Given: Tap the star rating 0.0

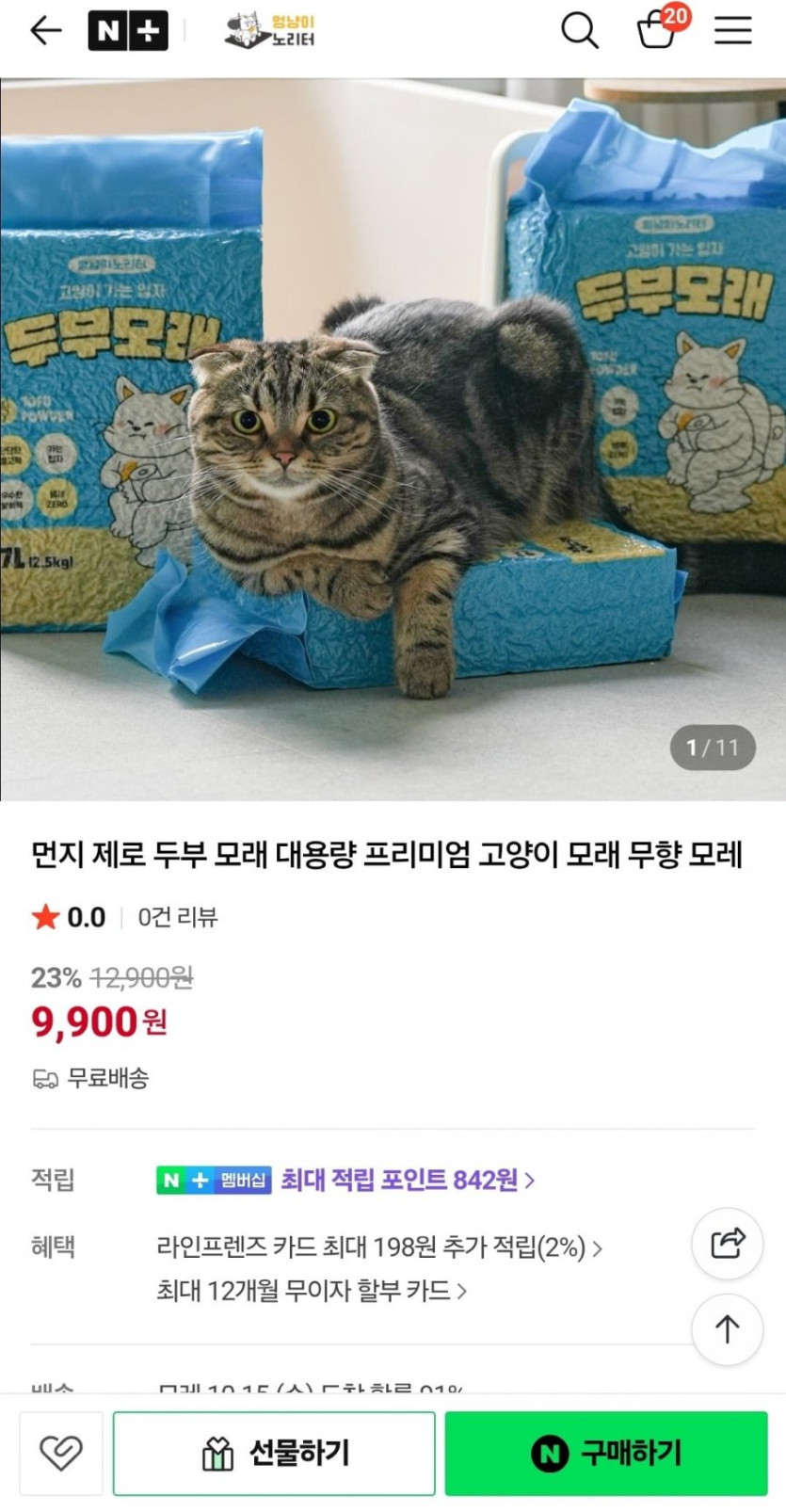Looking at the screenshot, I should pos(69,917).
